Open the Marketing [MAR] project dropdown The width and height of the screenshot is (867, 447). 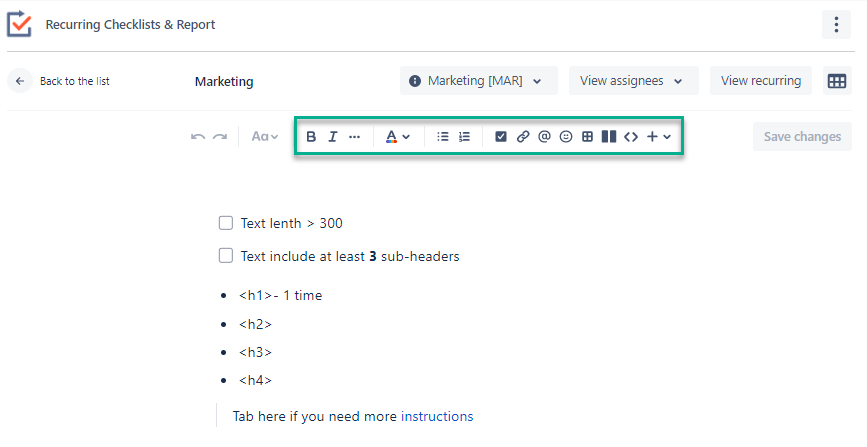coord(477,81)
